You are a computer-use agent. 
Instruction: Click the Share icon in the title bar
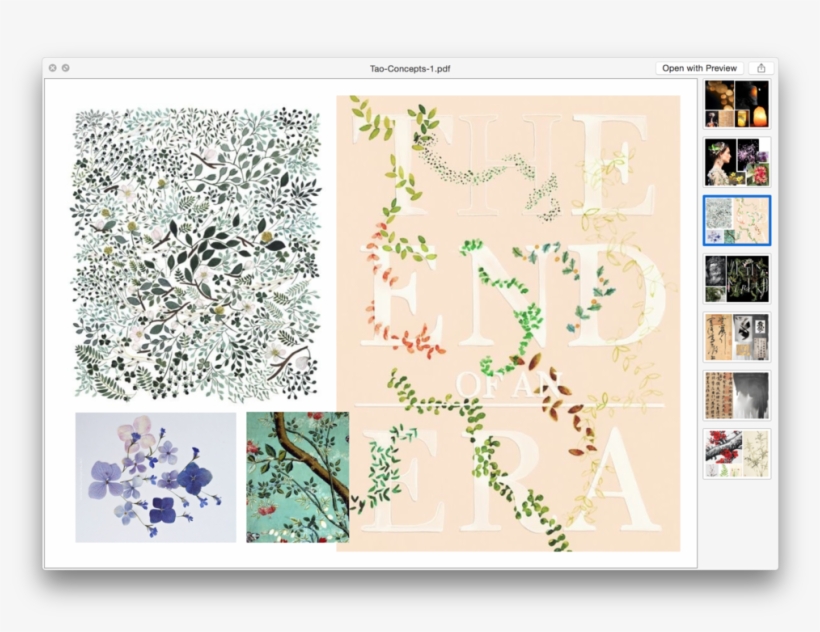(761, 68)
